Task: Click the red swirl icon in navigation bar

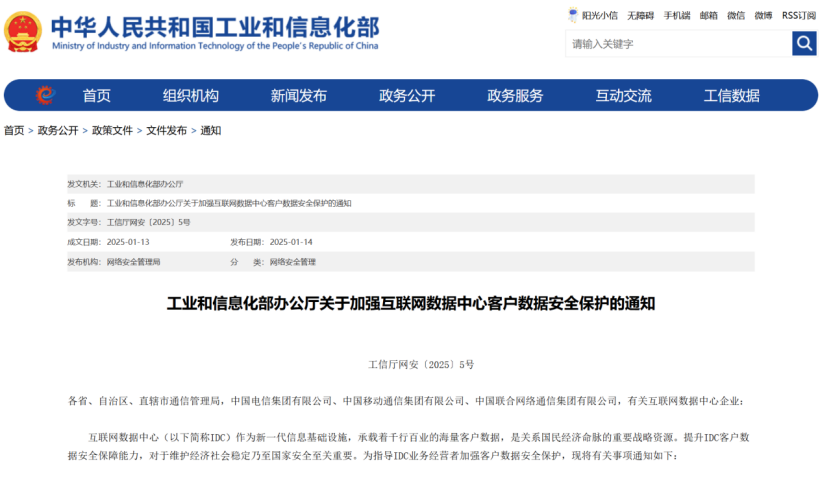Action: coord(45,95)
